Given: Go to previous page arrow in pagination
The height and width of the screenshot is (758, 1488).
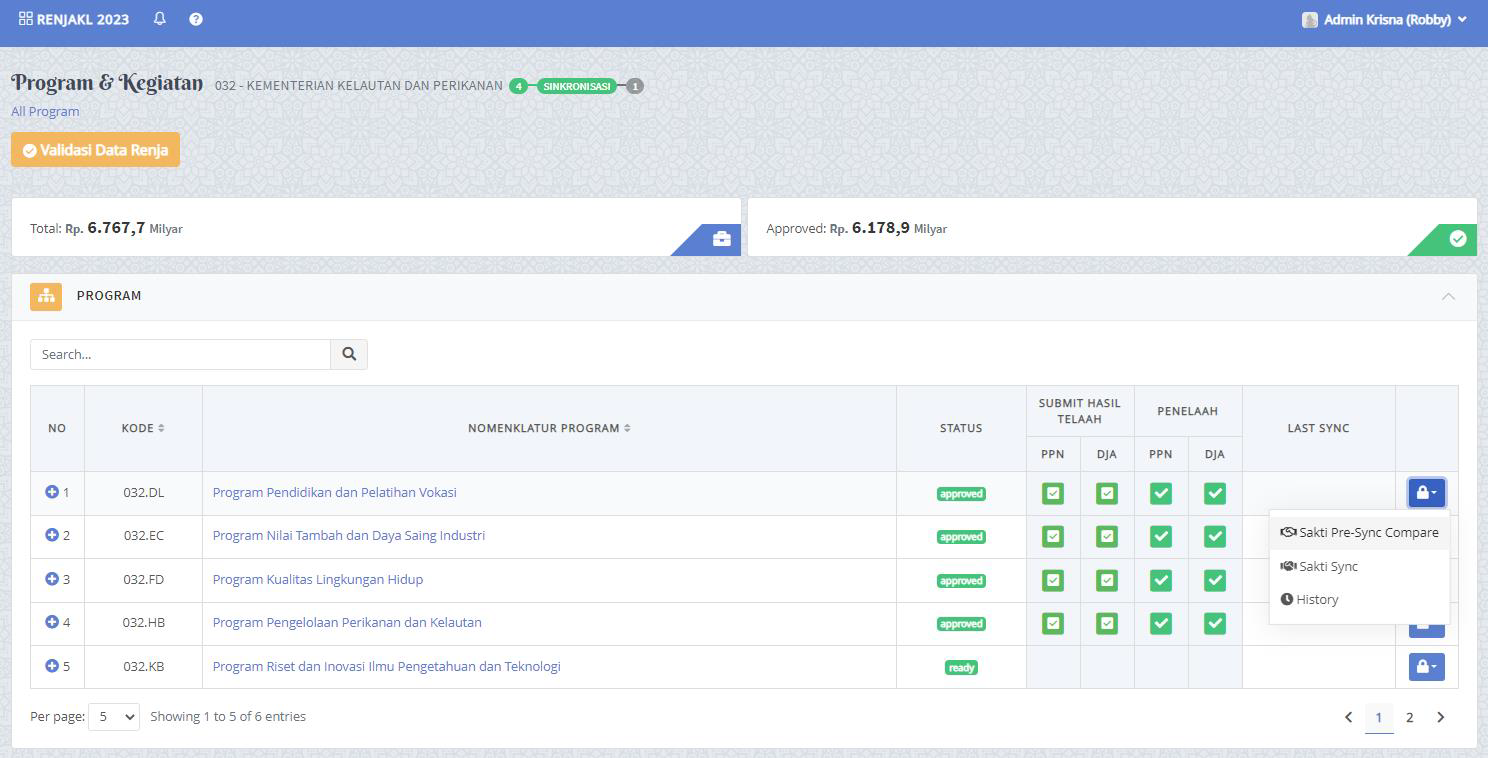Looking at the screenshot, I should [1348, 717].
